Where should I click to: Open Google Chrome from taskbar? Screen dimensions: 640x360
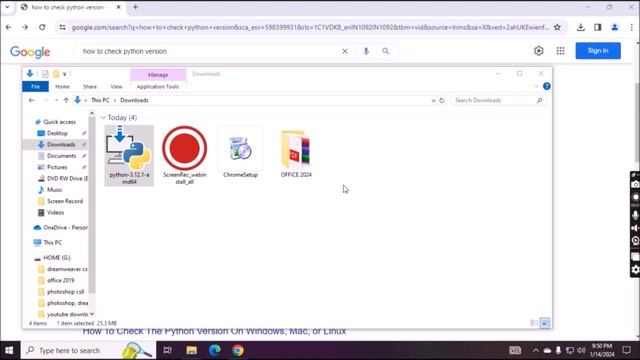tap(238, 350)
